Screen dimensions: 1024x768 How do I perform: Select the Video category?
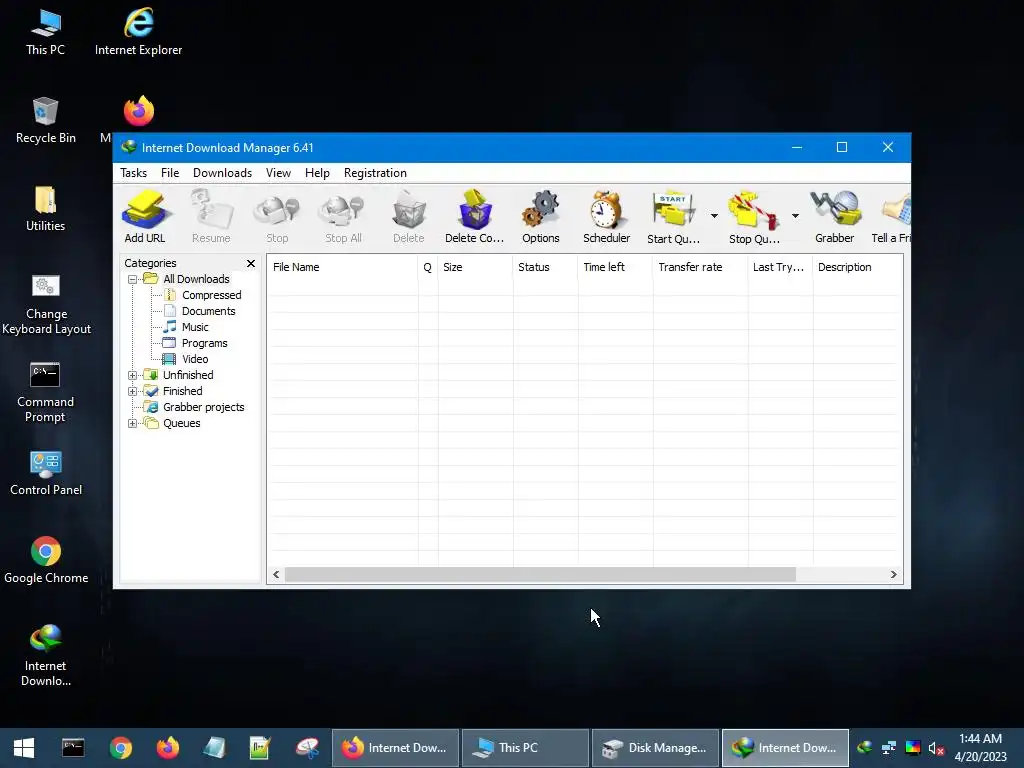[185, 359]
